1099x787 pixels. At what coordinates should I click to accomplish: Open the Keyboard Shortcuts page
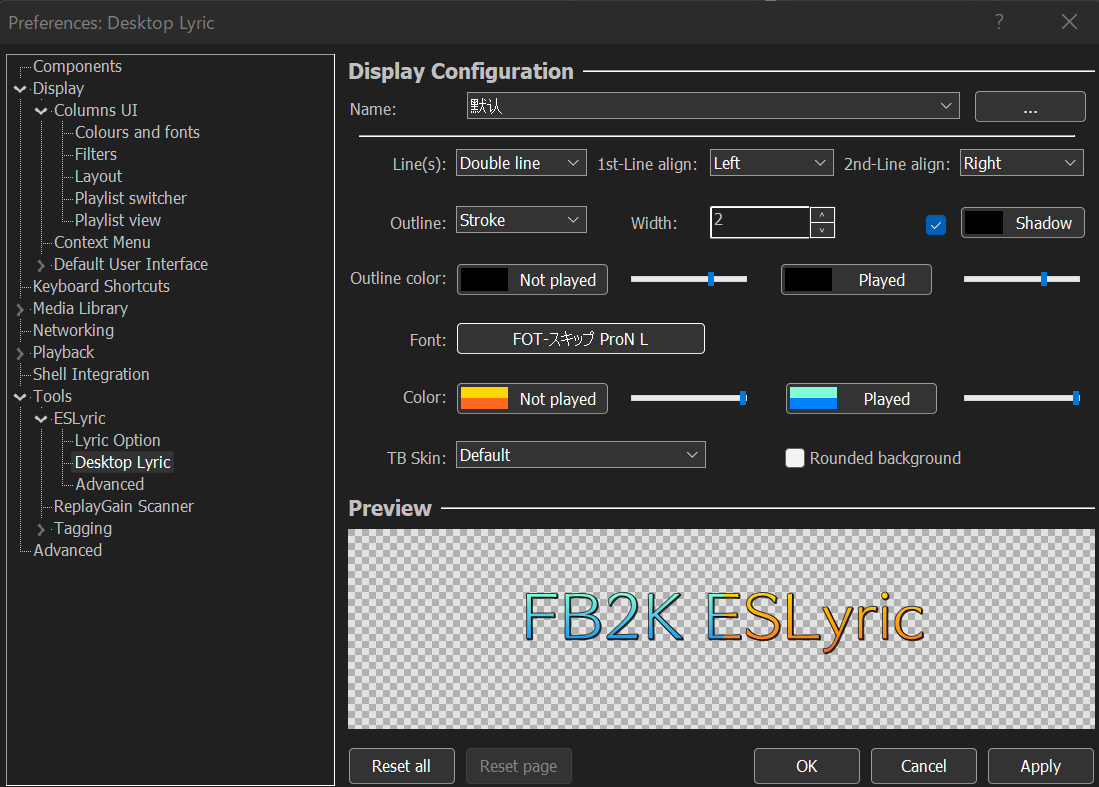pyautogui.click(x=101, y=285)
